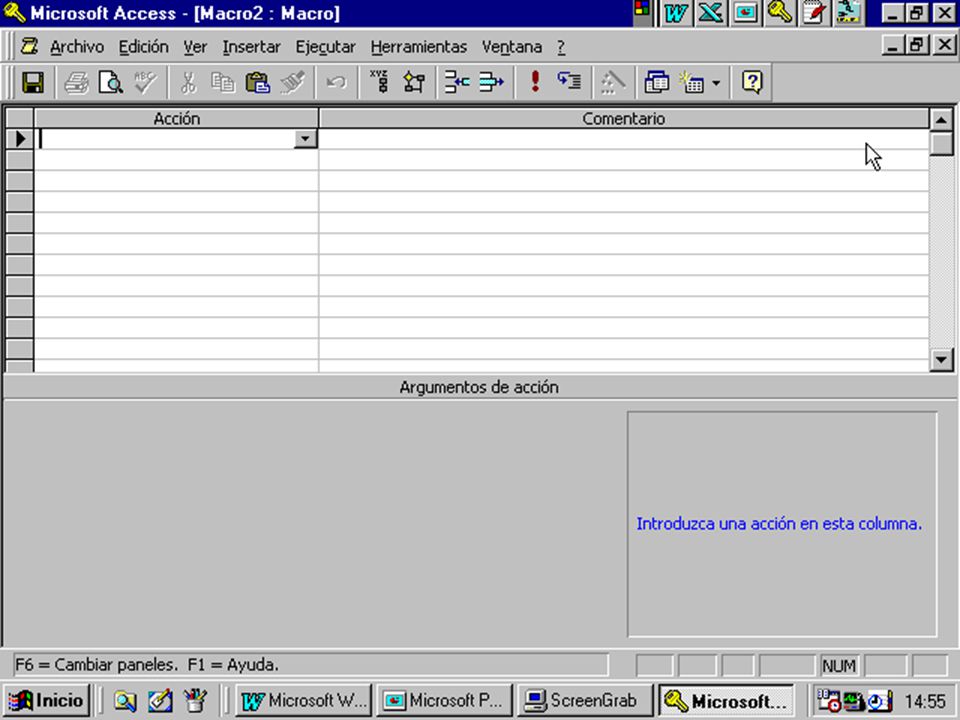The image size is (960, 720).
Task: Open Print Preview from the toolbar
Action: (x=111, y=82)
